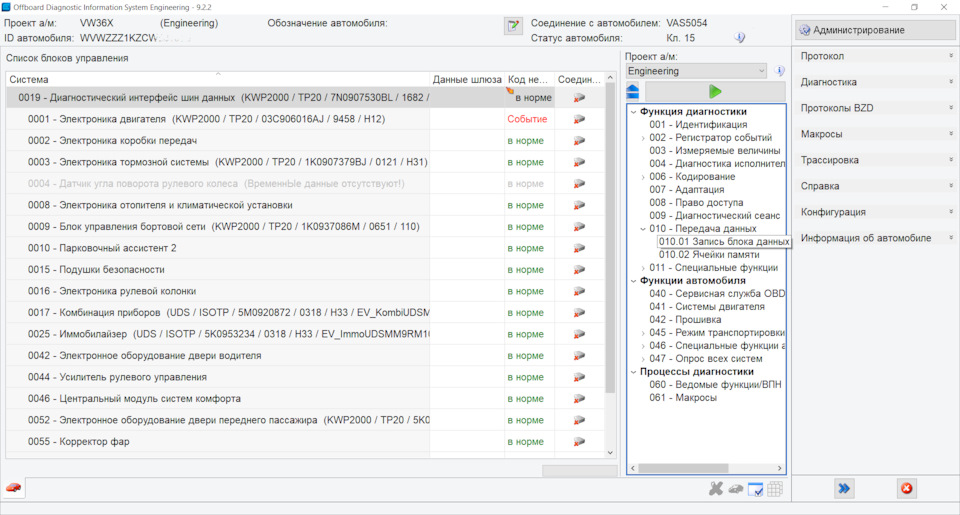Click connection icon for 0003 brake electronics row
Viewport: 960px width, 515px height.
pos(579,162)
